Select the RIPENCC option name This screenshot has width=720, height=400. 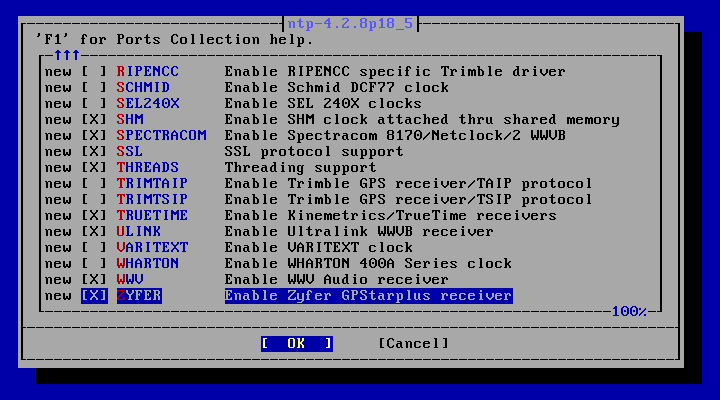(148, 72)
